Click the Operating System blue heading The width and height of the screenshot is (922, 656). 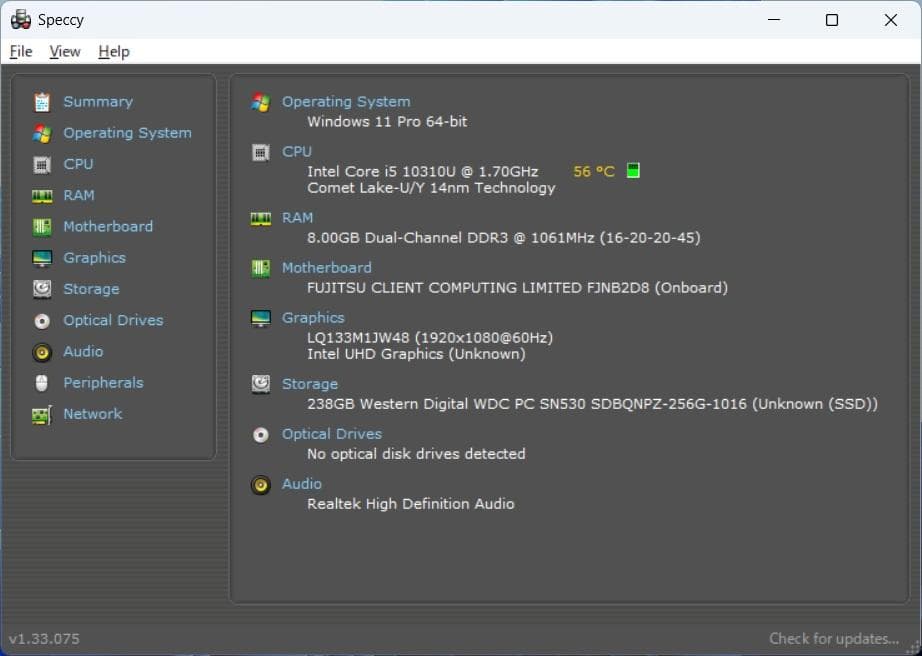(346, 101)
